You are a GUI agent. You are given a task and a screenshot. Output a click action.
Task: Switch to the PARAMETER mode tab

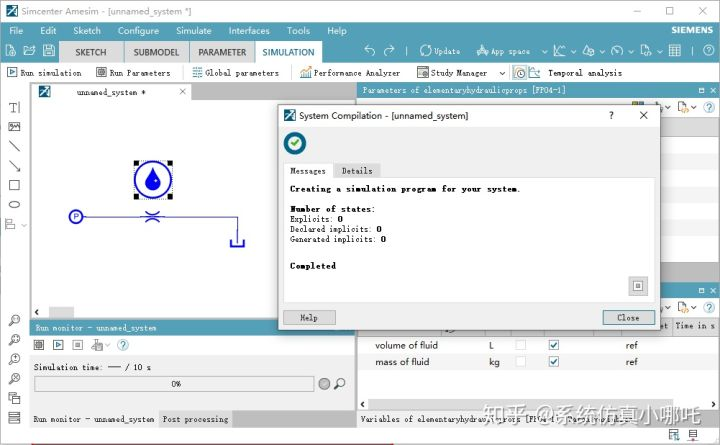point(222,52)
